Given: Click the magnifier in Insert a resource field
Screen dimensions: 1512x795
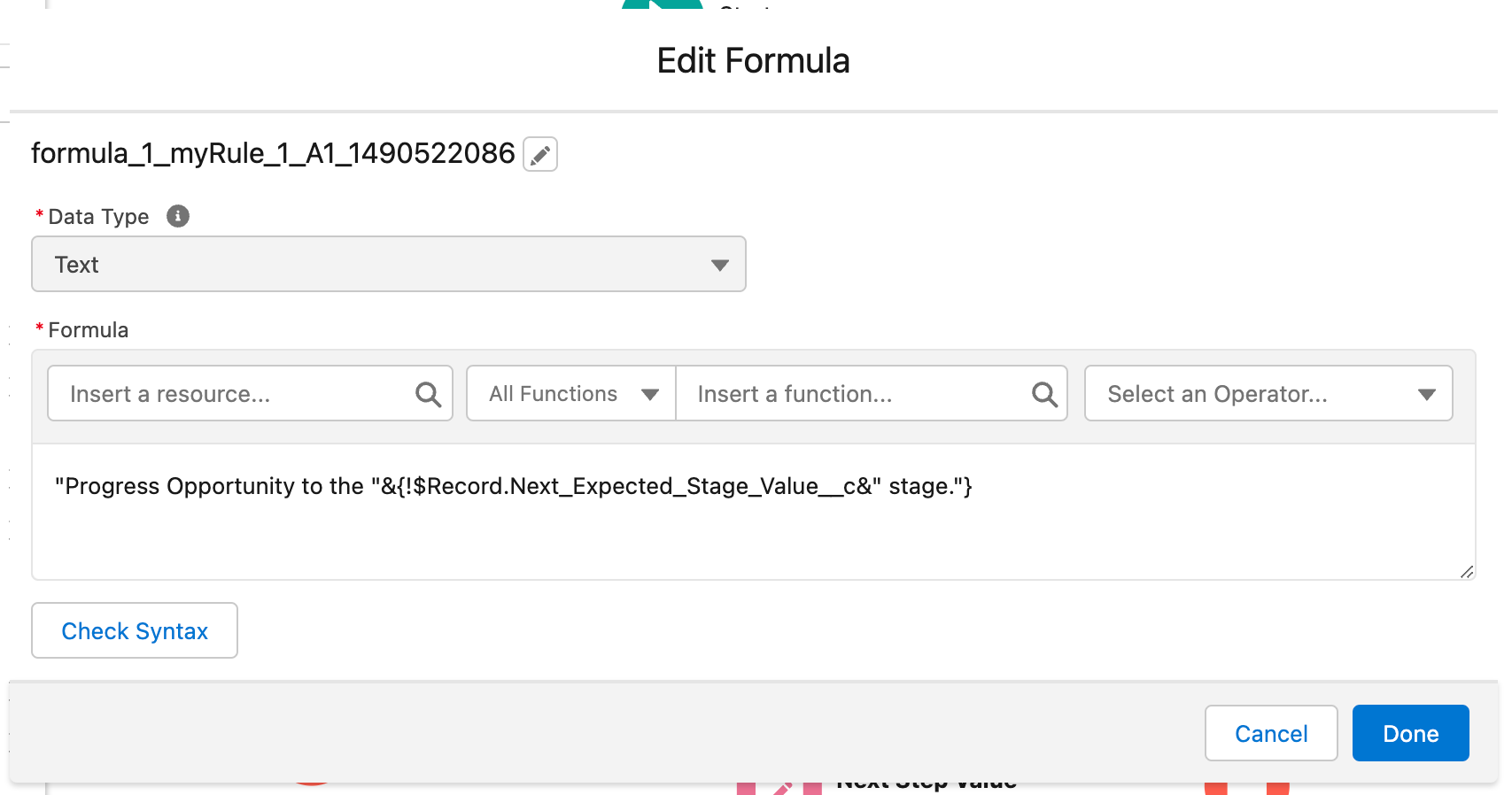Looking at the screenshot, I should pos(428,394).
